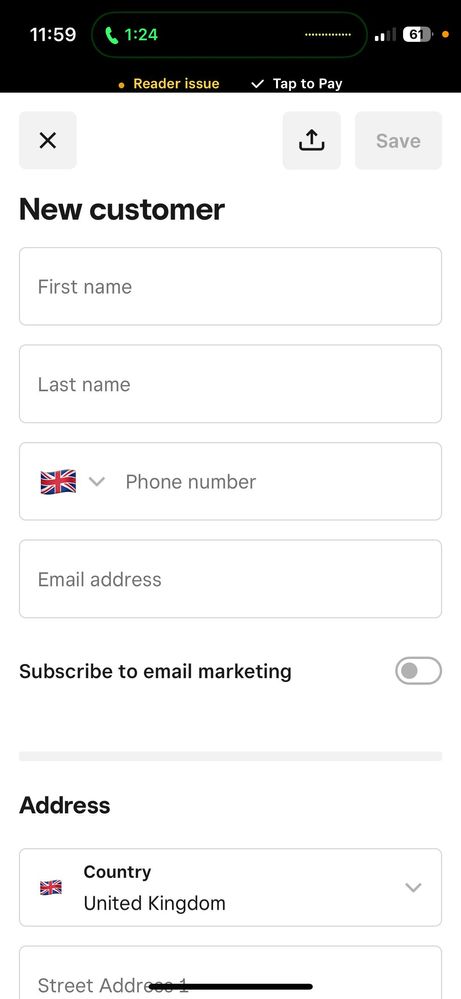Image resolution: width=461 pixels, height=999 pixels.
Task: Expand phone country code chevron
Action: [97, 482]
